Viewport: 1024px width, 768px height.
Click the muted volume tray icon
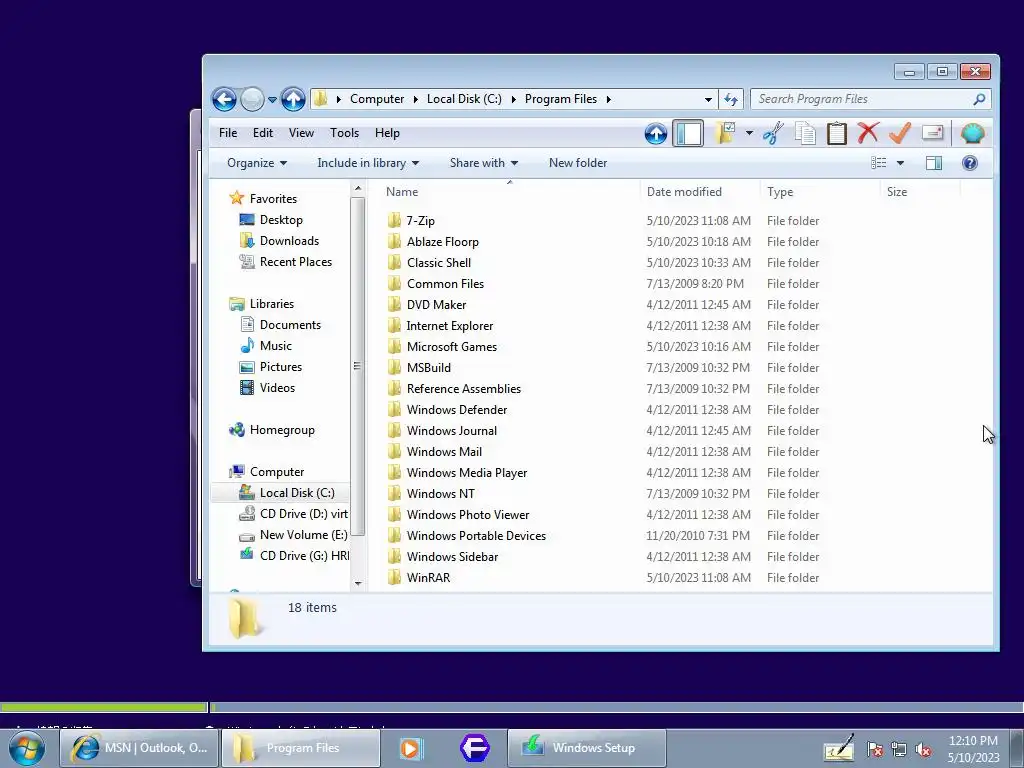tap(923, 750)
